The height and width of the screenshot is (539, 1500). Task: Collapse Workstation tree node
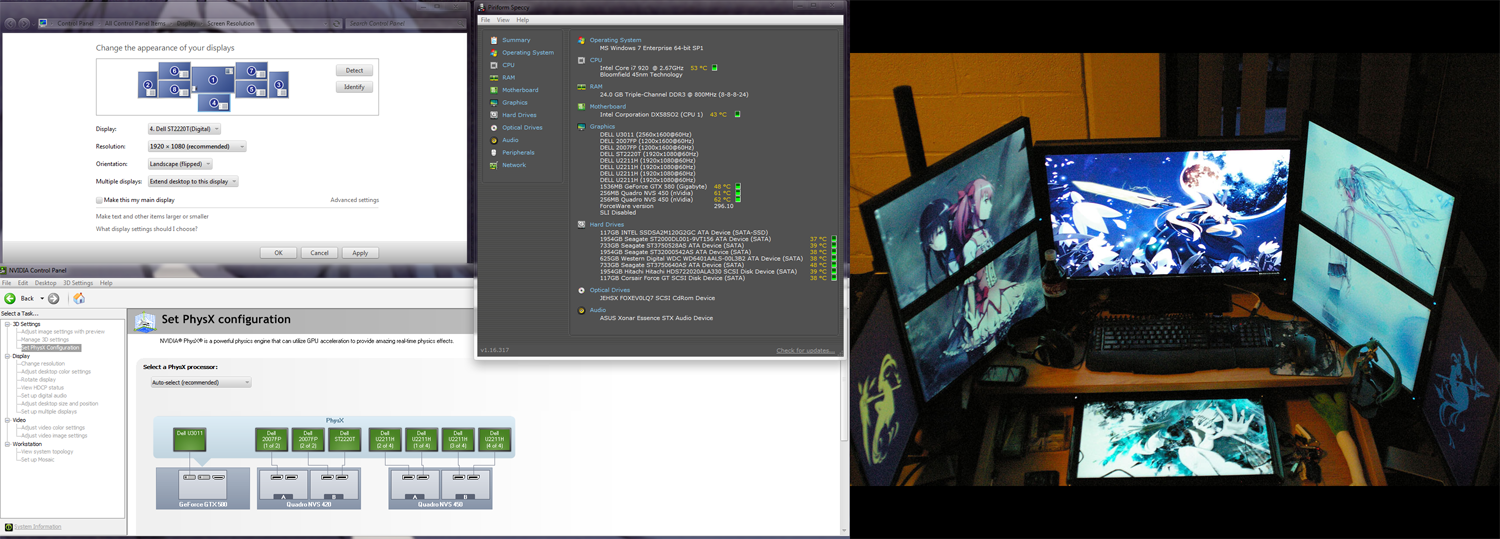(7, 444)
